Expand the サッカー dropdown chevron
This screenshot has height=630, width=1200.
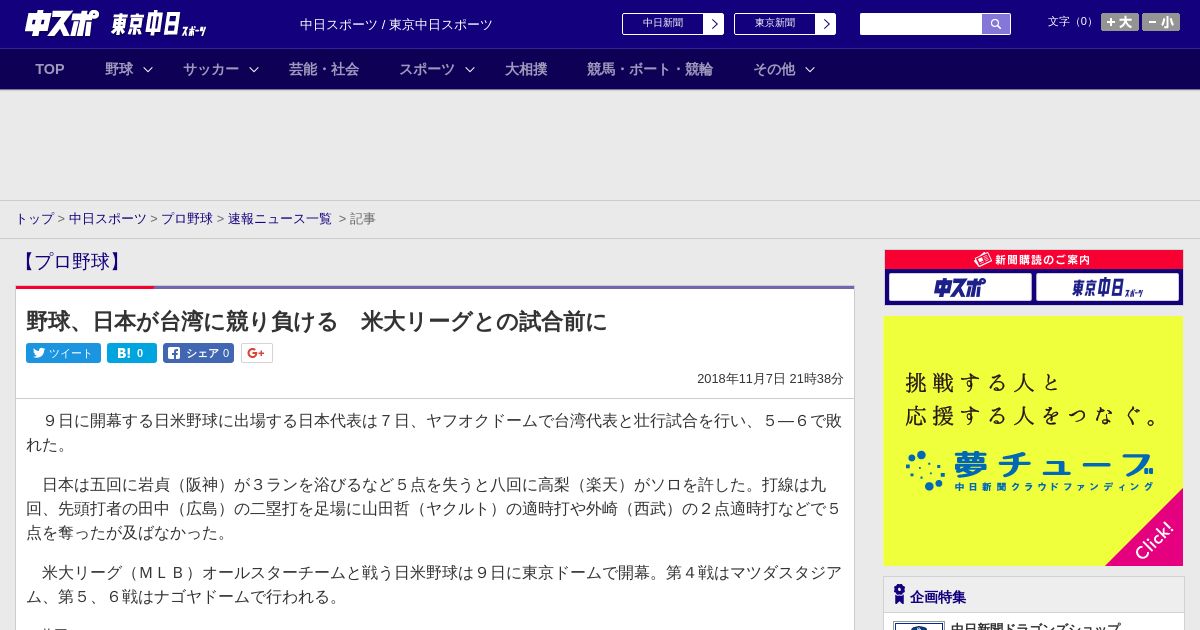coord(254,69)
